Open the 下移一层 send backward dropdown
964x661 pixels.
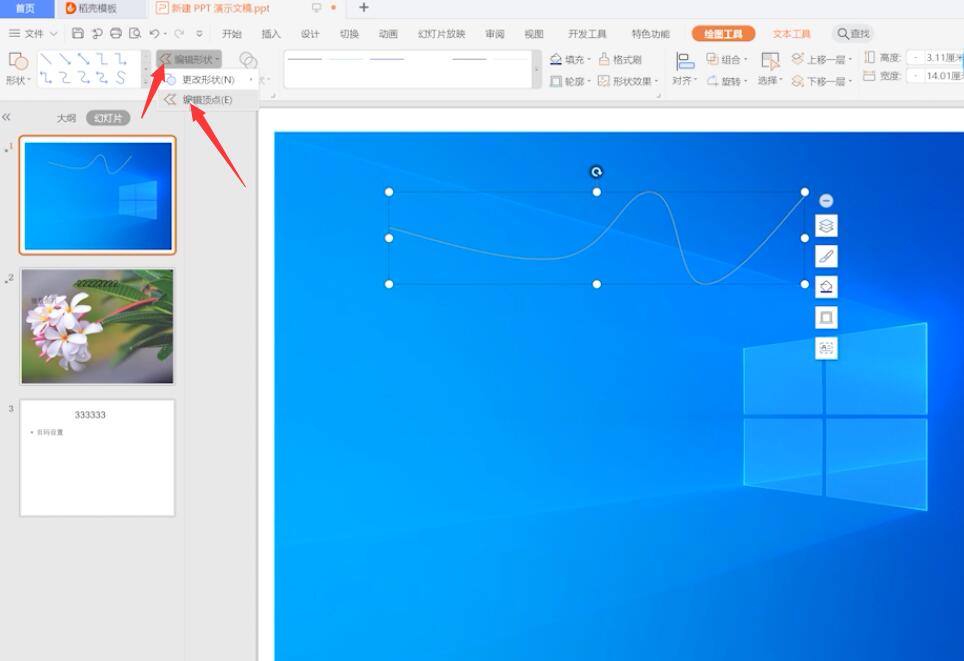822,81
